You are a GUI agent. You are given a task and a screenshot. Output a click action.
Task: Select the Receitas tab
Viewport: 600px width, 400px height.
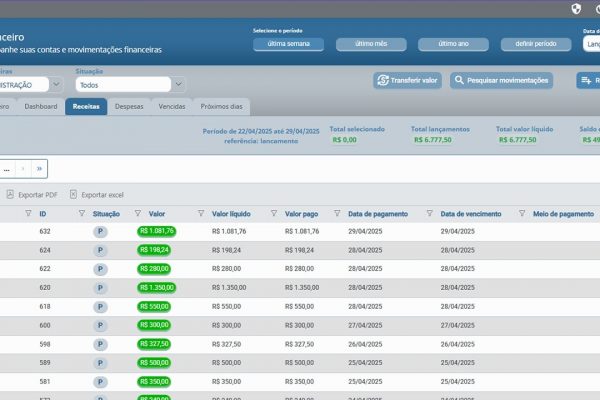[x=86, y=106]
